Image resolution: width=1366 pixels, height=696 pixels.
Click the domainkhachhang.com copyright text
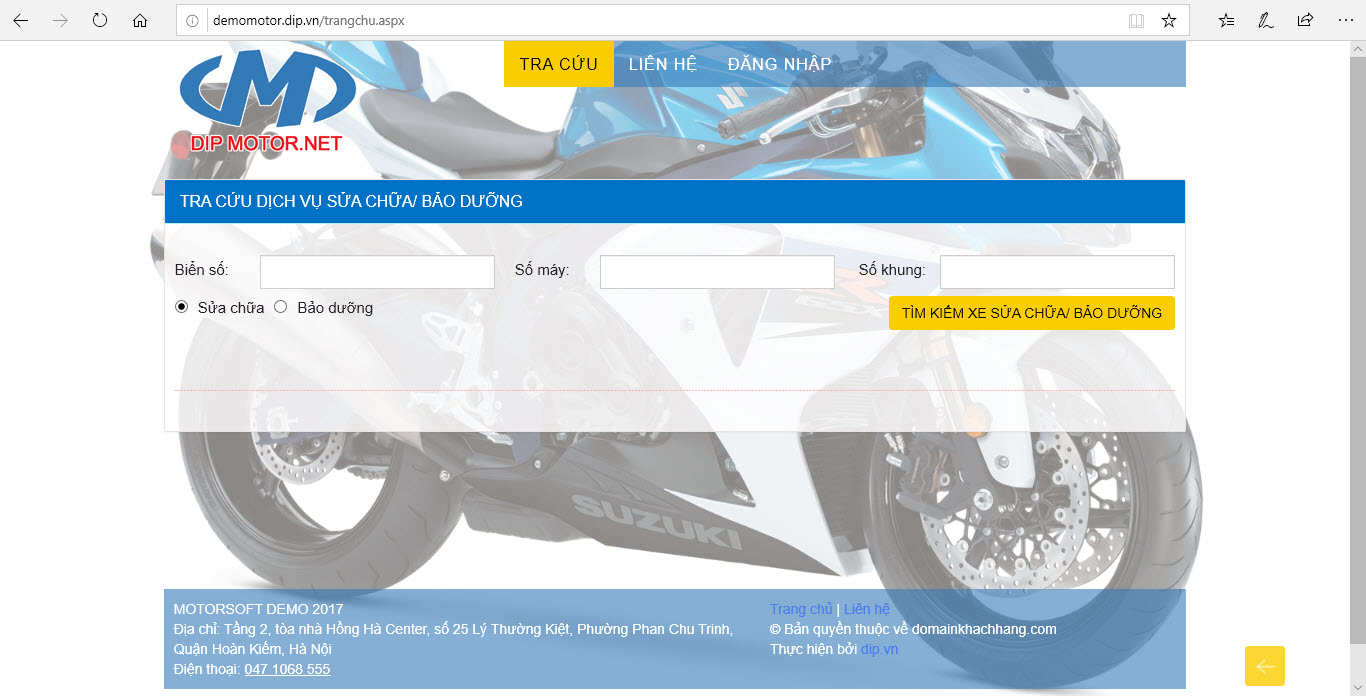984,629
